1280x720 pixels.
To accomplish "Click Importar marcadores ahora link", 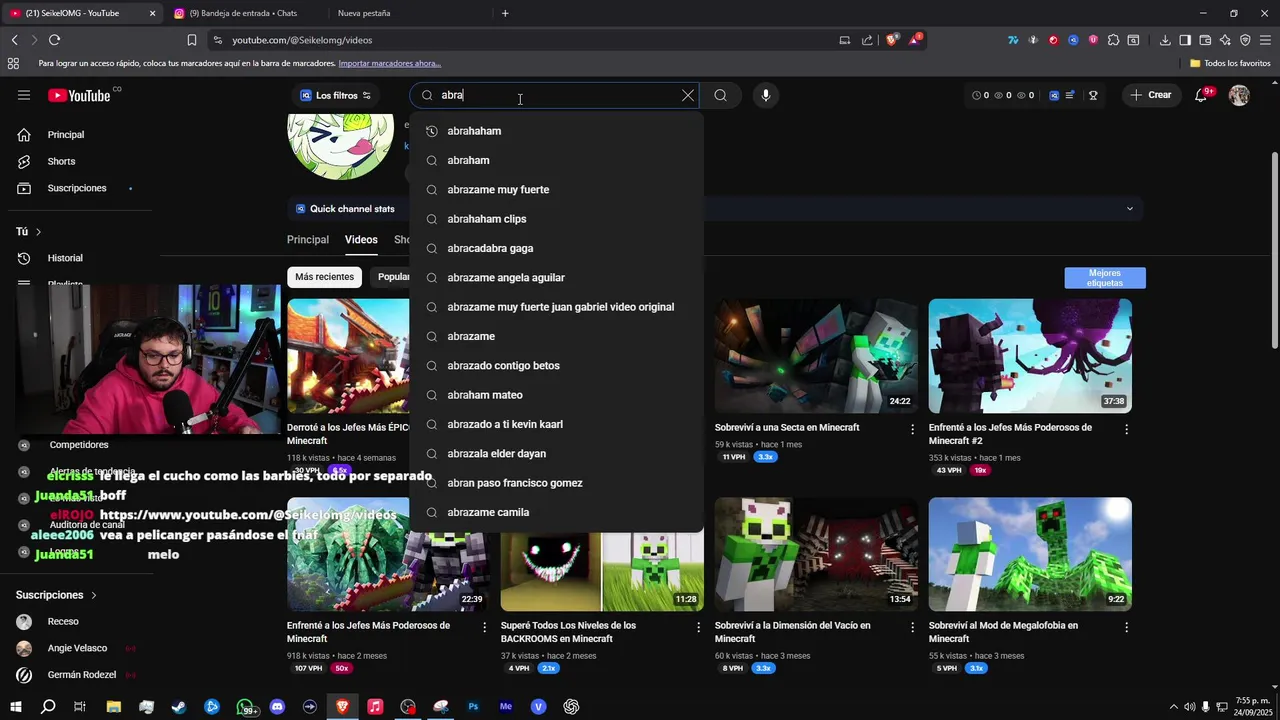I will click(x=389, y=63).
